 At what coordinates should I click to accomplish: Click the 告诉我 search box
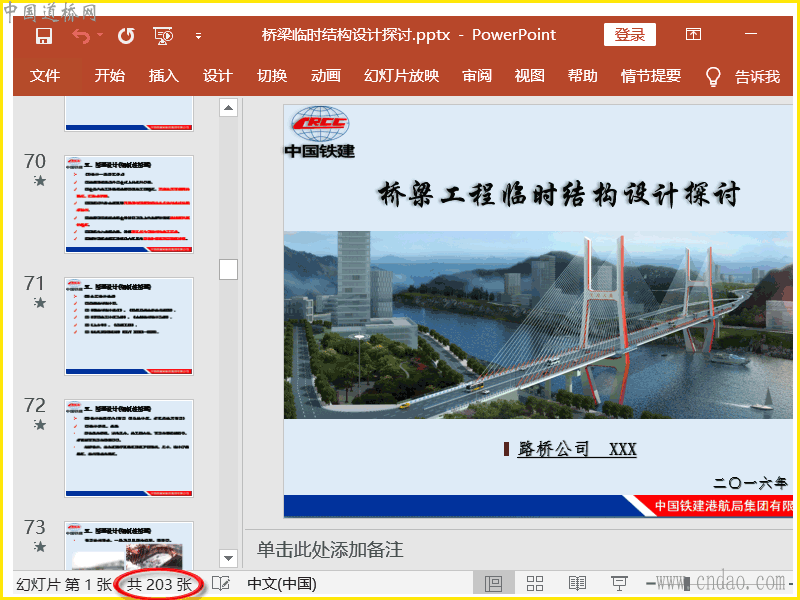click(757, 77)
